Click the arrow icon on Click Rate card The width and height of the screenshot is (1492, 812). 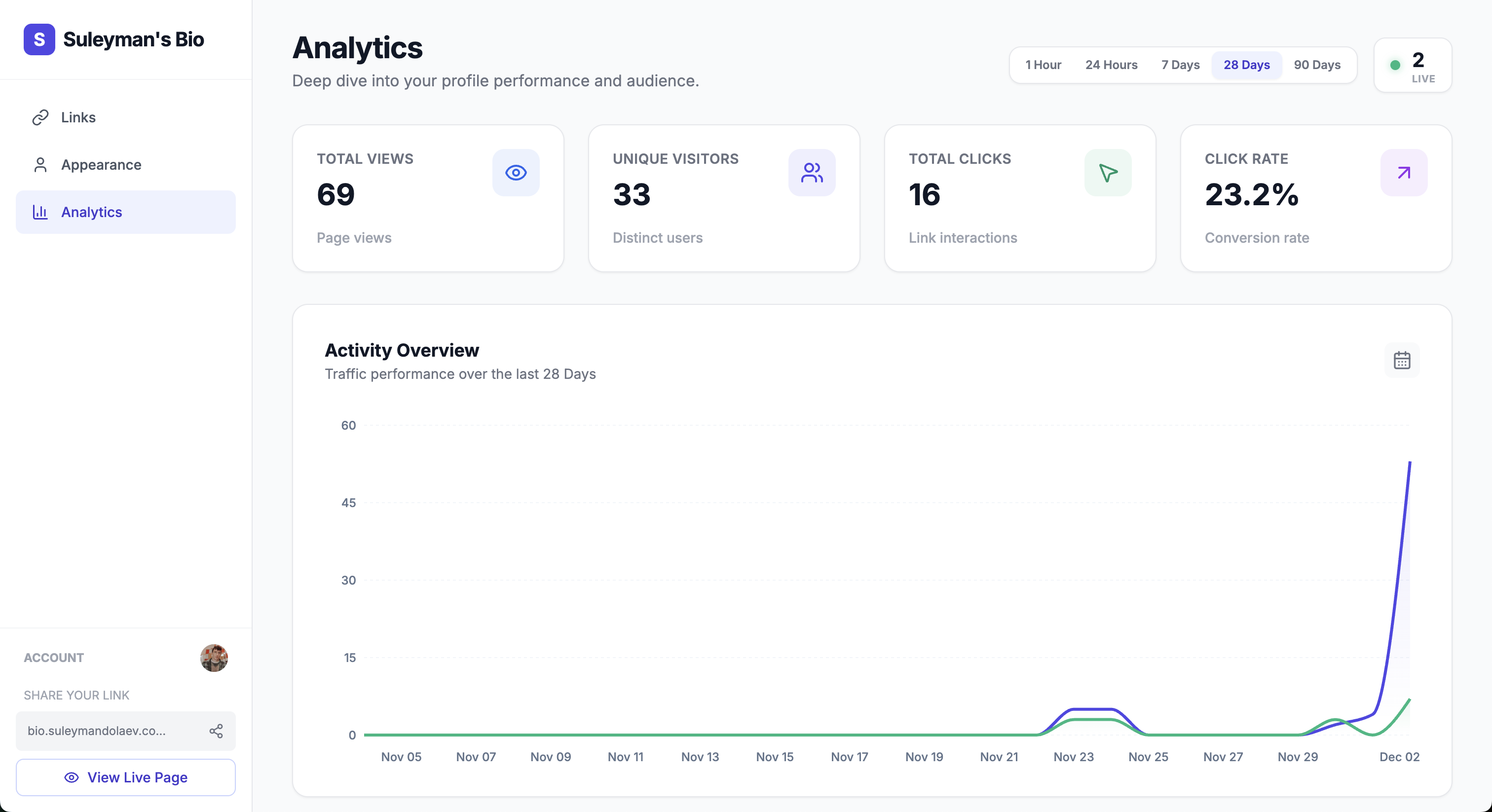1403,173
